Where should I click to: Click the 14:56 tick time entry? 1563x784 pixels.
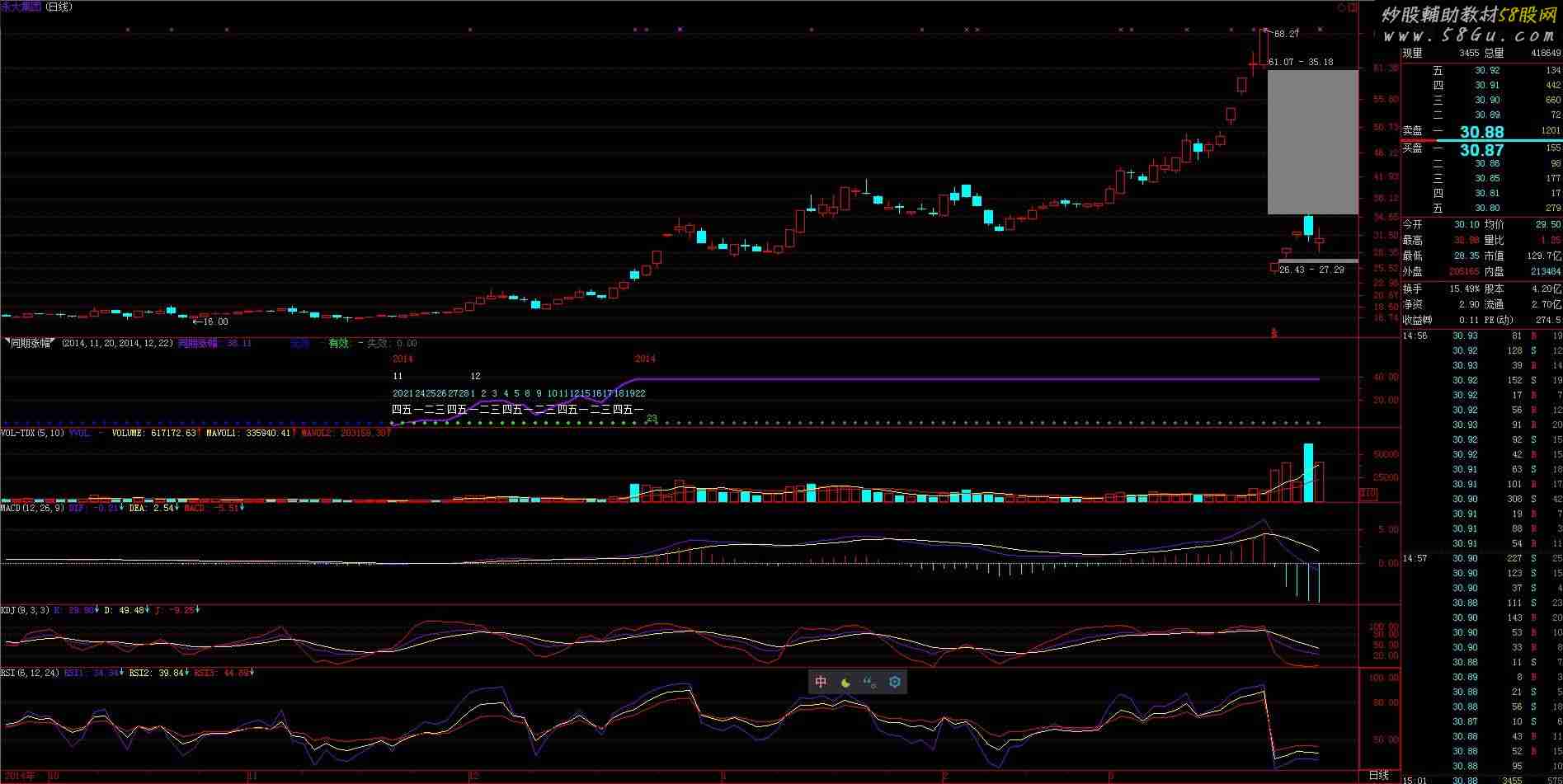[x=1415, y=336]
